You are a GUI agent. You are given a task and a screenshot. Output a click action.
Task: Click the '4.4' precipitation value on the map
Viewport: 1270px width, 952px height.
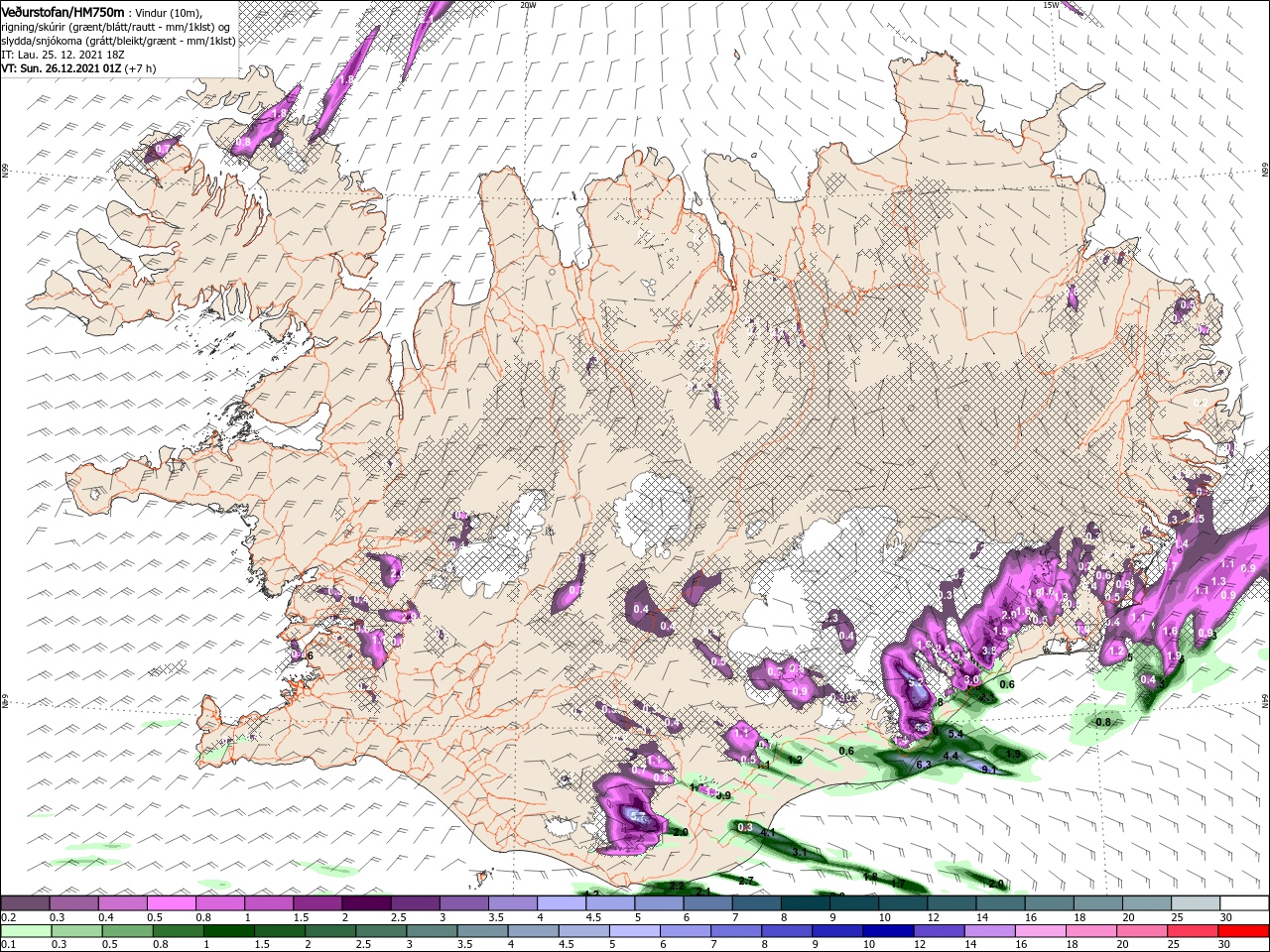(950, 756)
